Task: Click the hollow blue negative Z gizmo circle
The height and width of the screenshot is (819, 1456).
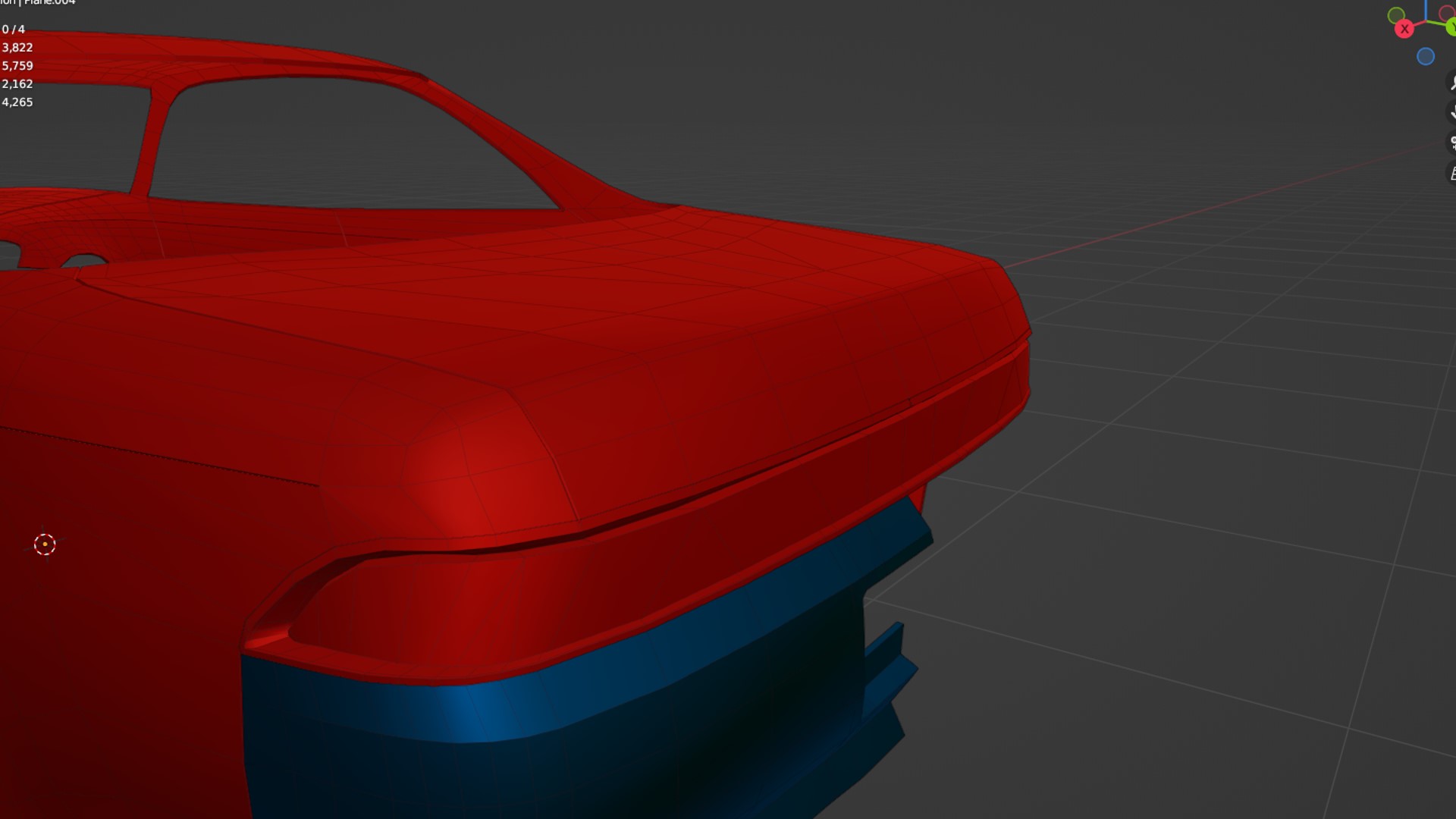Action: (1426, 56)
